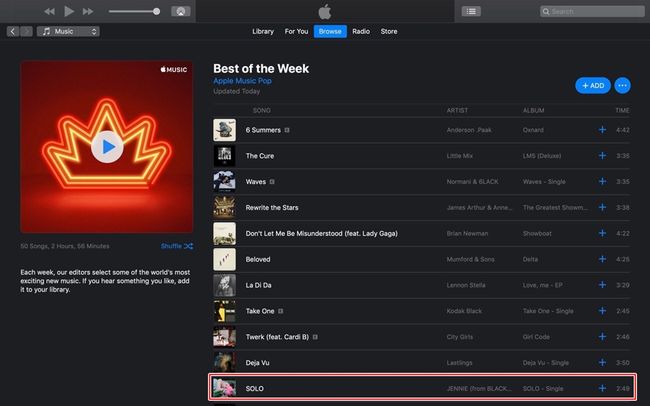Adjust the volume slider knob
Screen dimensions: 650x406
tap(156, 11)
